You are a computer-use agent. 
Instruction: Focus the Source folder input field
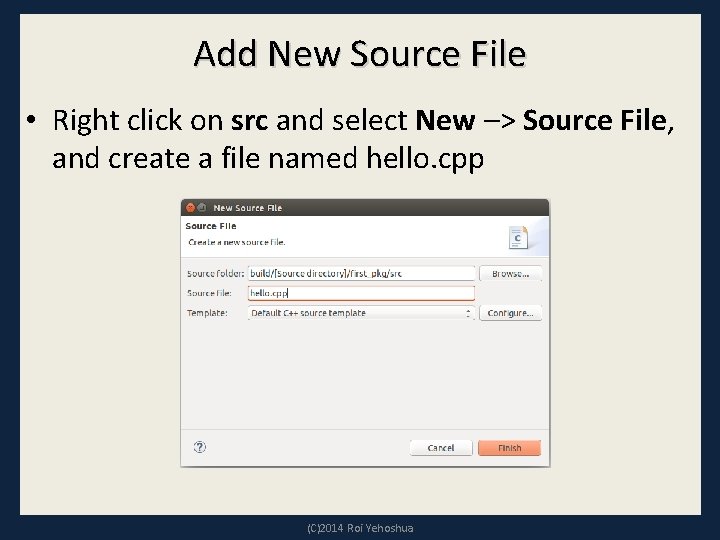(x=361, y=273)
